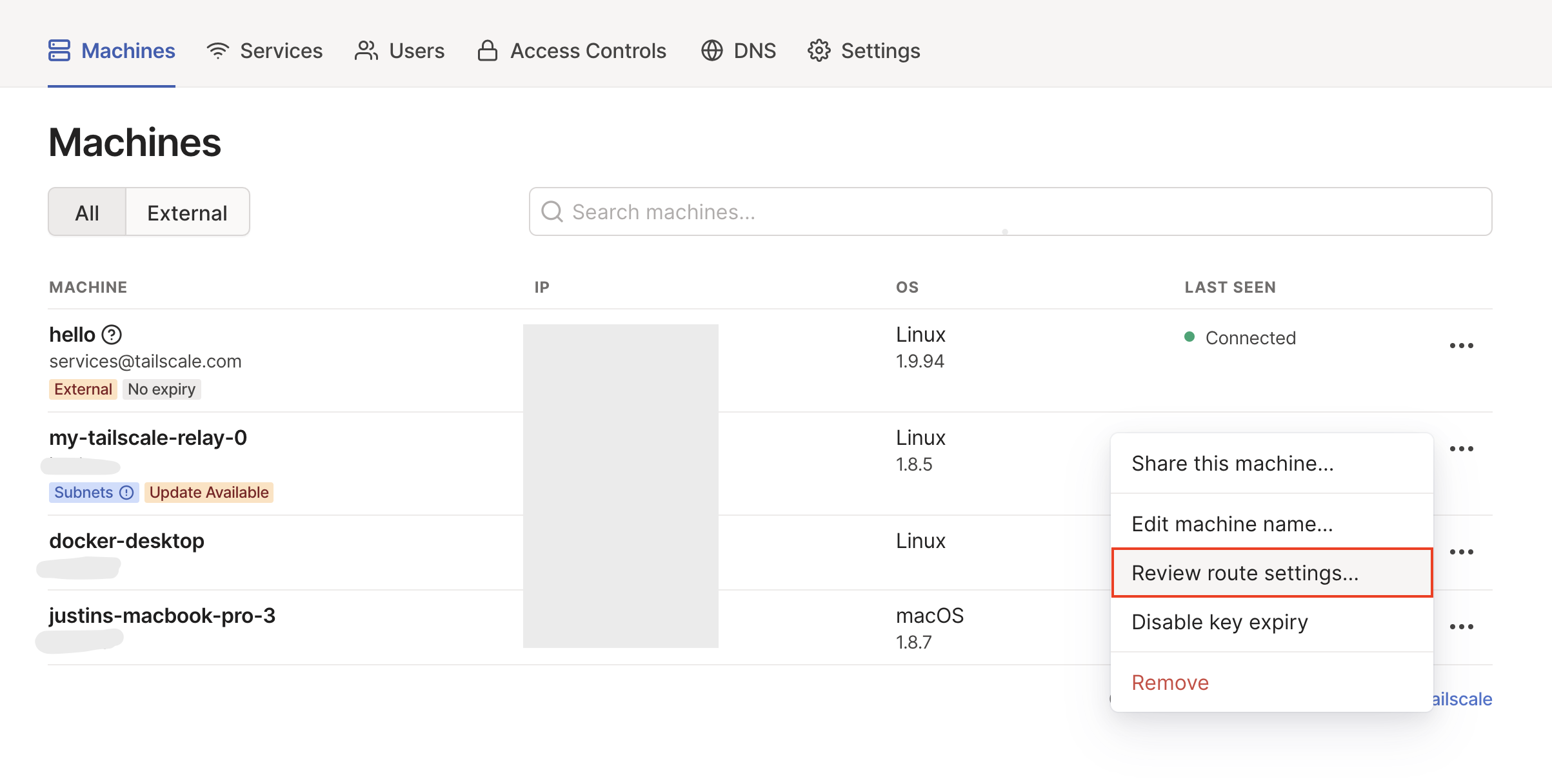Click the Connected status for hello
The height and width of the screenshot is (784, 1552).
[x=1240, y=338]
